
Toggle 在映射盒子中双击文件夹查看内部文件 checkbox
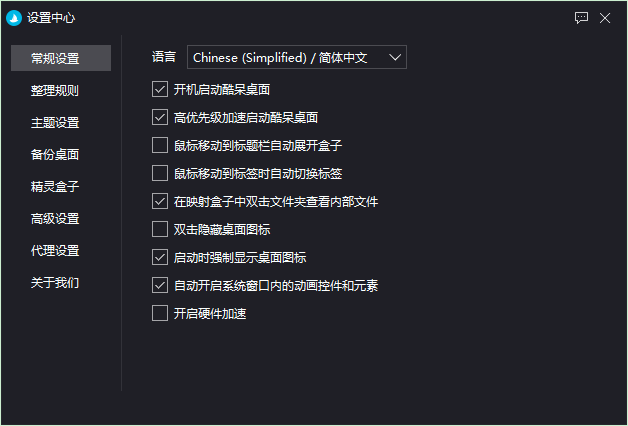pos(160,201)
